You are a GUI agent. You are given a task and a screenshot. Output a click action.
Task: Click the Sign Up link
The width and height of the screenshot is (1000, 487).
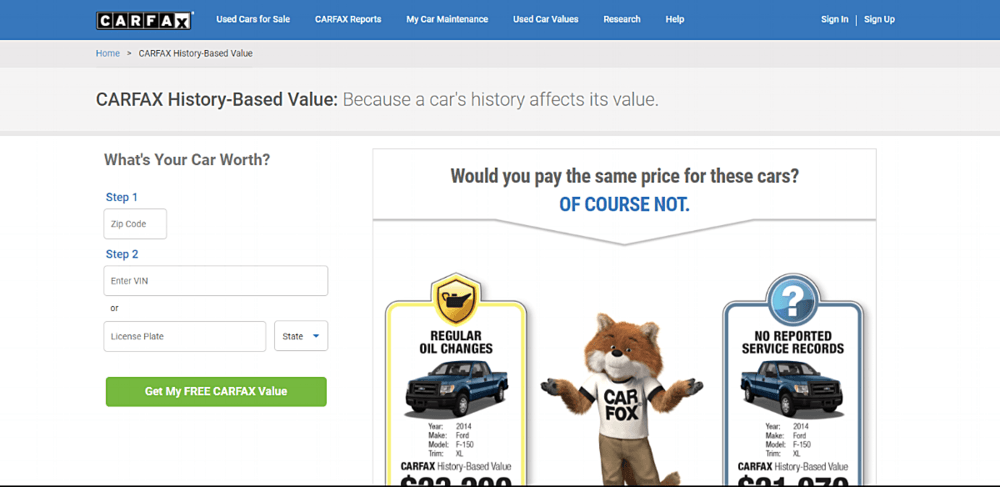879,19
